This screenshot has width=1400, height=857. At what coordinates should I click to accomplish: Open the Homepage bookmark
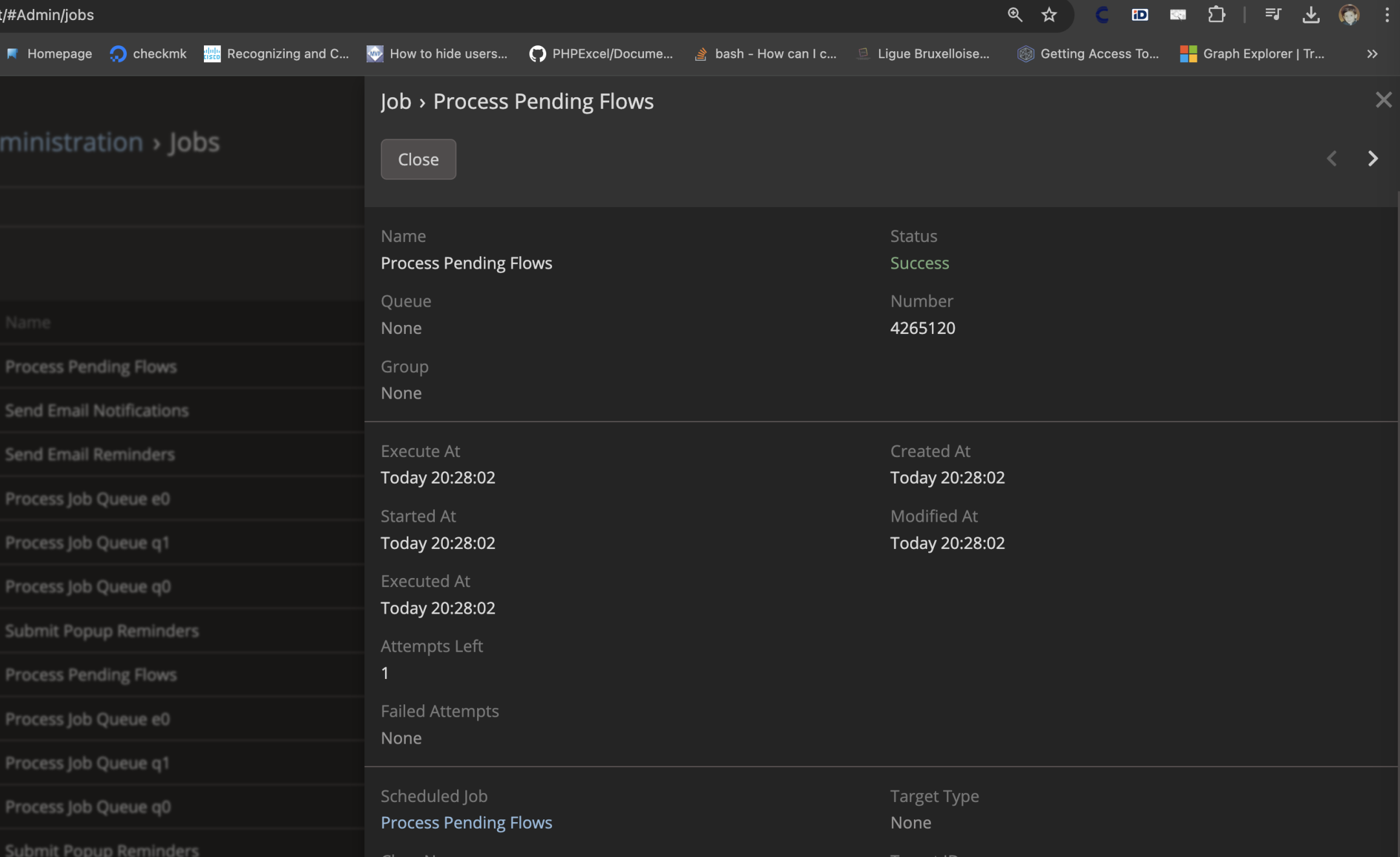49,54
